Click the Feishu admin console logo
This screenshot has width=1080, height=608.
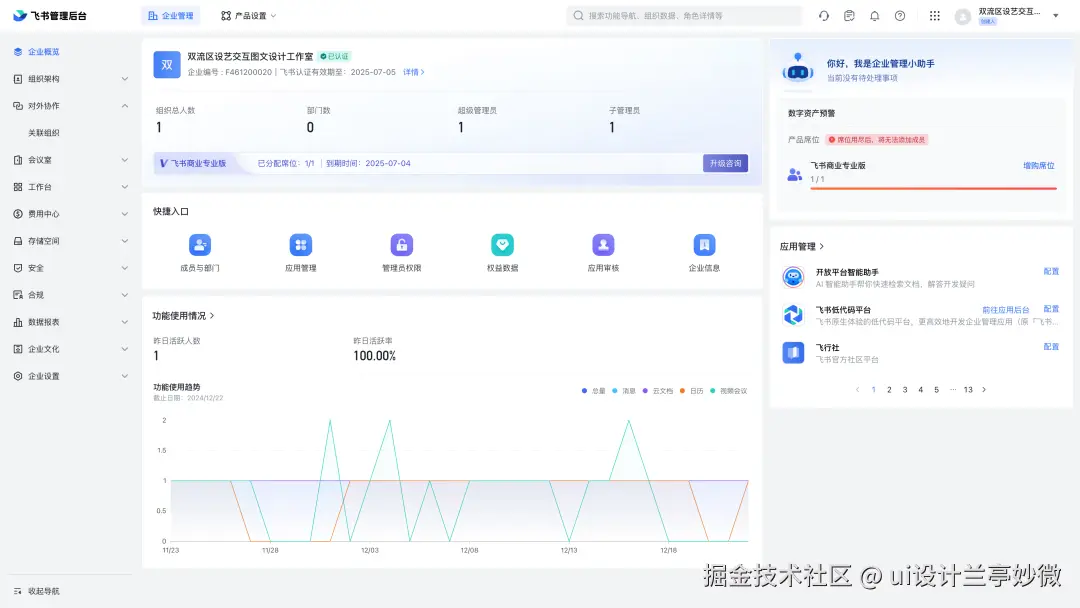pyautogui.click(x=50, y=16)
